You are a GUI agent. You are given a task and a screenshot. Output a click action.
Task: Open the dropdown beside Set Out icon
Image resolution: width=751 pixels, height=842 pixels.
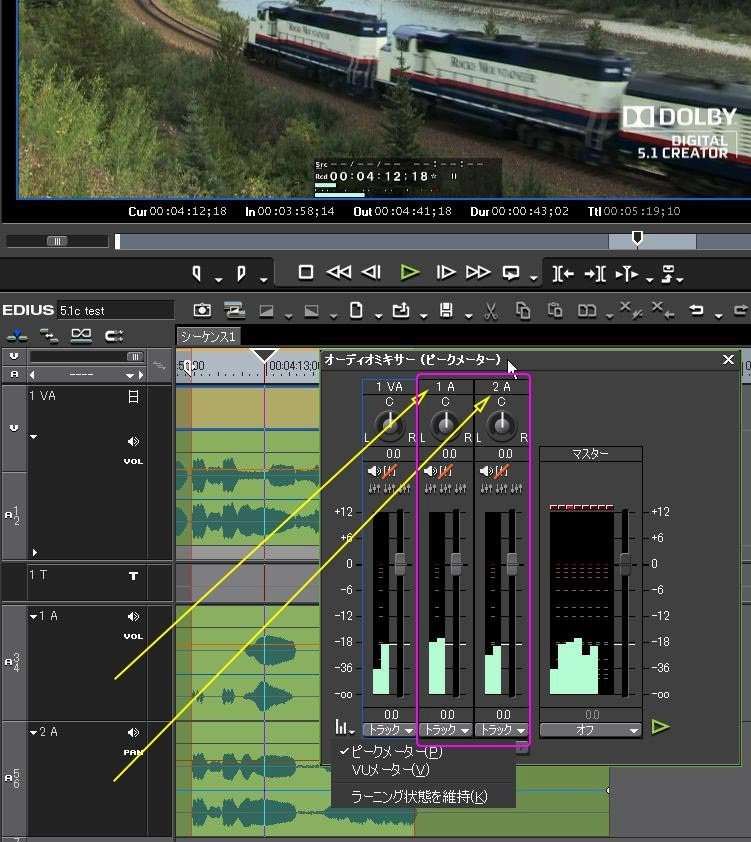(264, 279)
